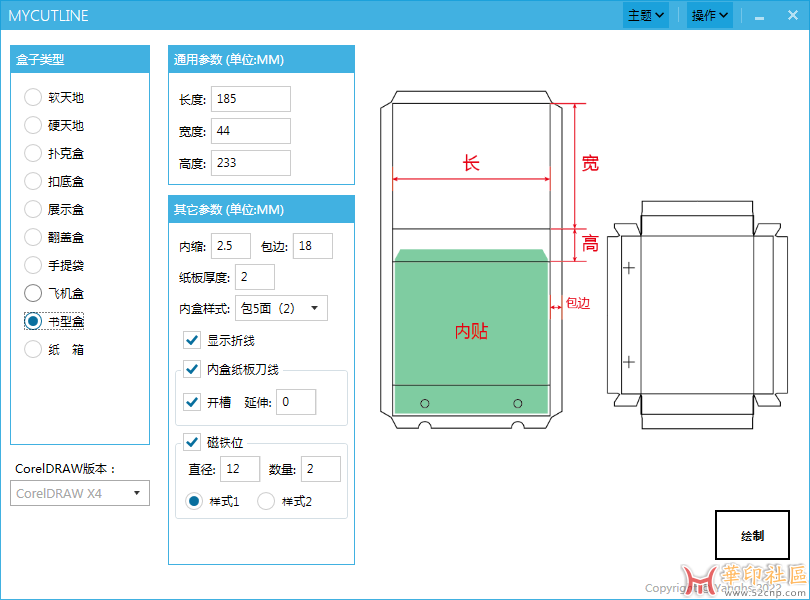The height and width of the screenshot is (600, 810).
Task: Click the left magnet circle in preview
Action: (425, 403)
